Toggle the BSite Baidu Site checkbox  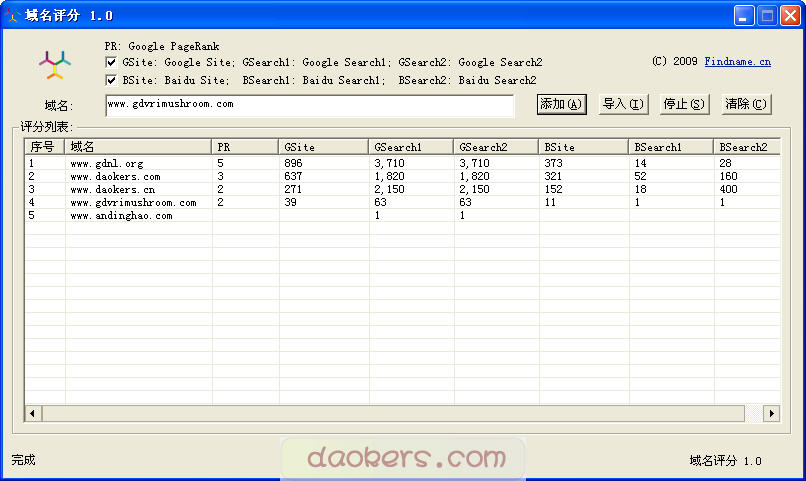111,80
